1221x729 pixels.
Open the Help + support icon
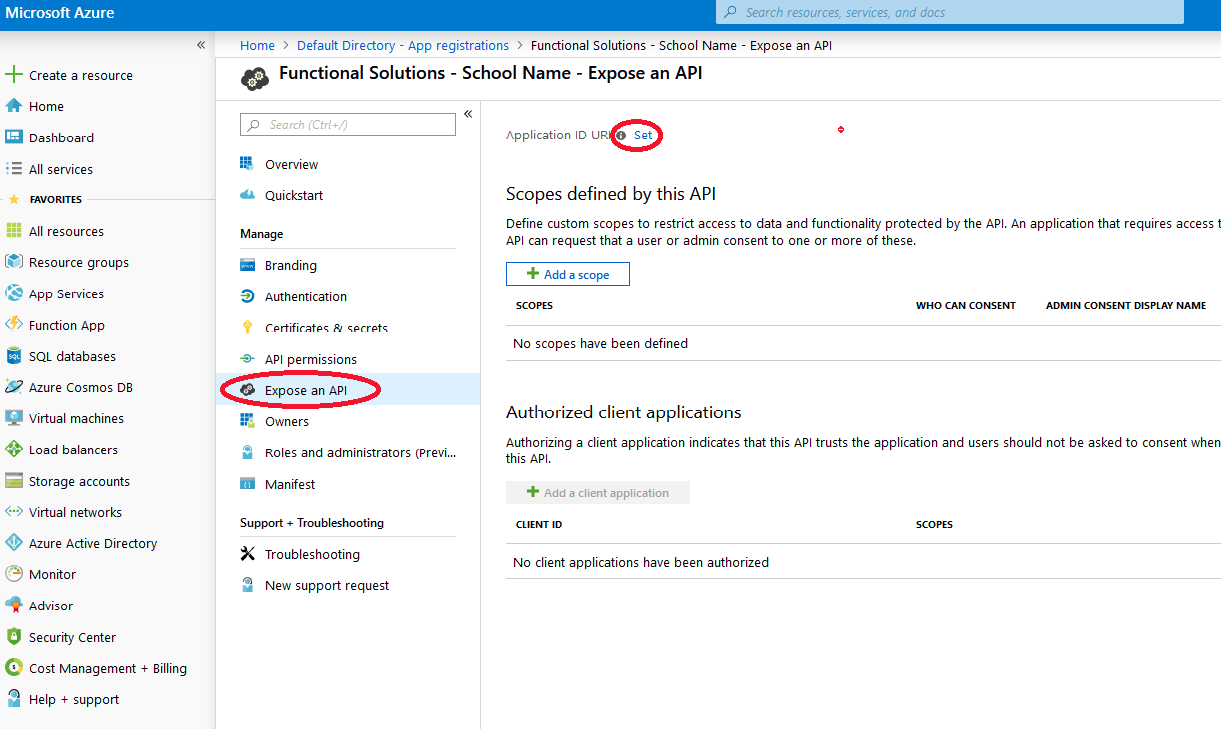tap(14, 699)
